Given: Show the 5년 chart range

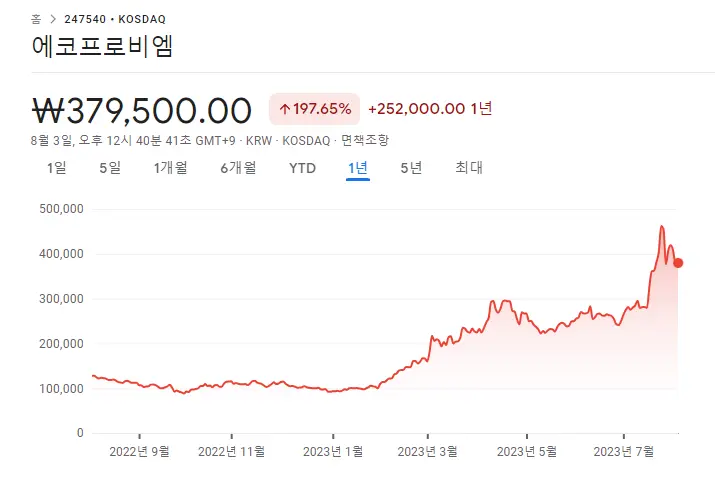Looking at the screenshot, I should click(x=411, y=168).
